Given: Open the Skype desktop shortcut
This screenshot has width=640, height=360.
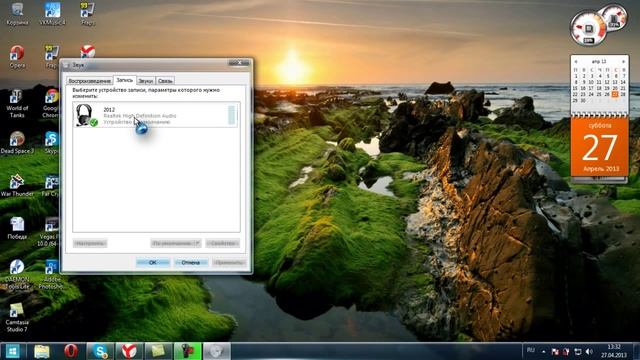Looking at the screenshot, I should click(x=51, y=143).
